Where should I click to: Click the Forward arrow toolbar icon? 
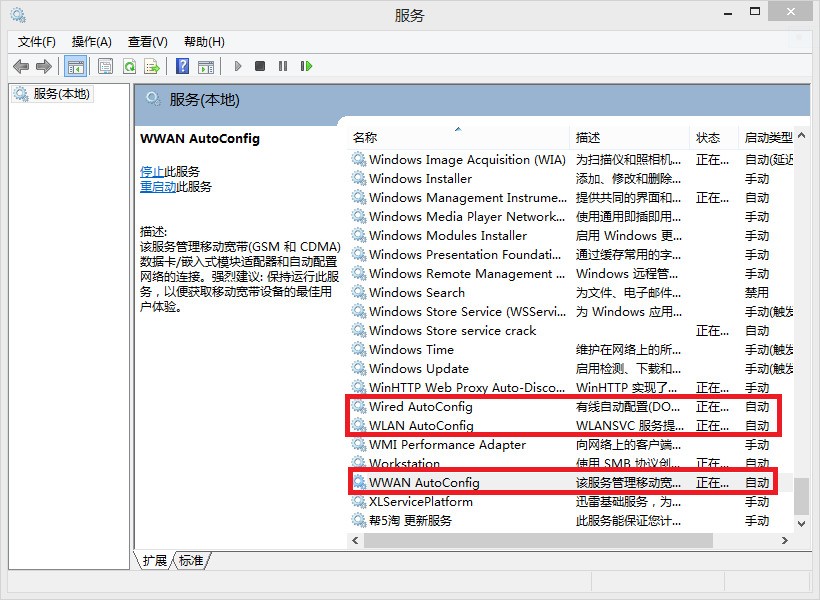(43, 66)
